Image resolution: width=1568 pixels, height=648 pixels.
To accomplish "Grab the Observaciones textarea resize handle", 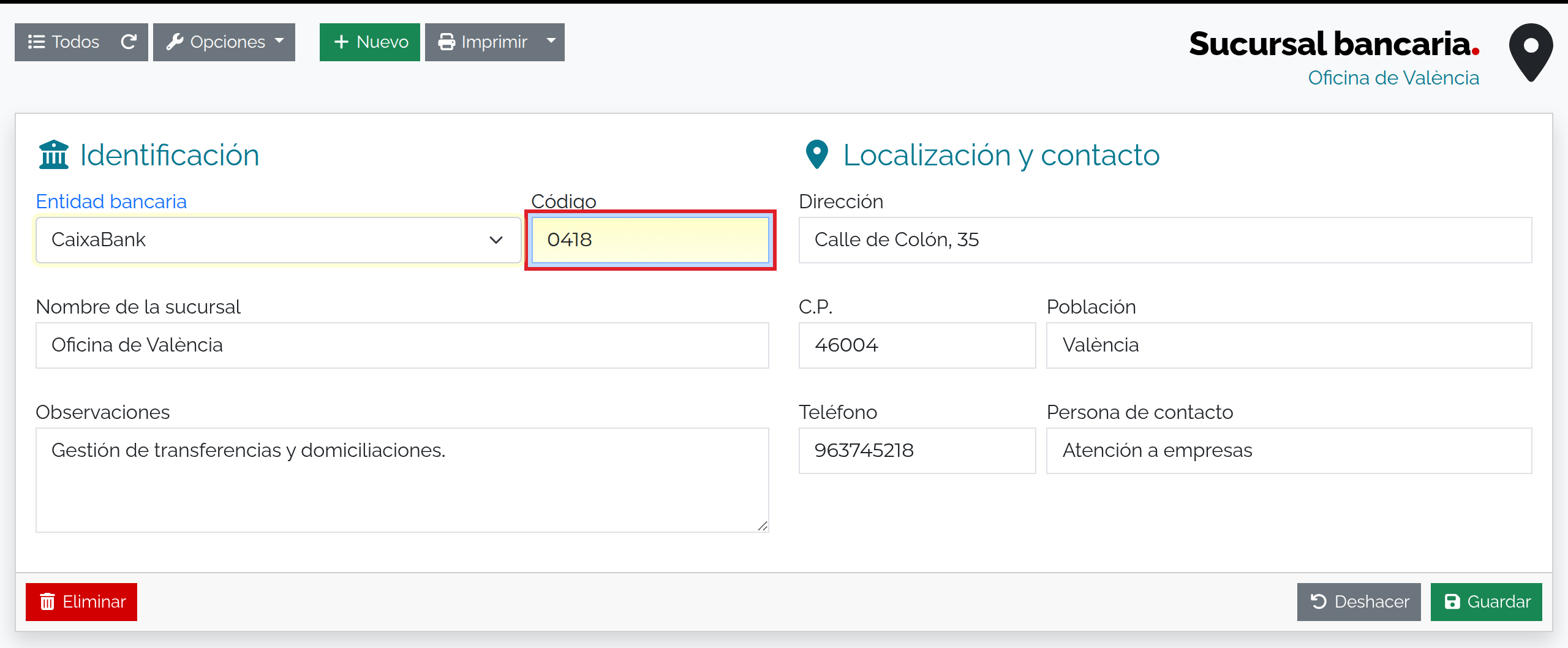I will tap(763, 526).
